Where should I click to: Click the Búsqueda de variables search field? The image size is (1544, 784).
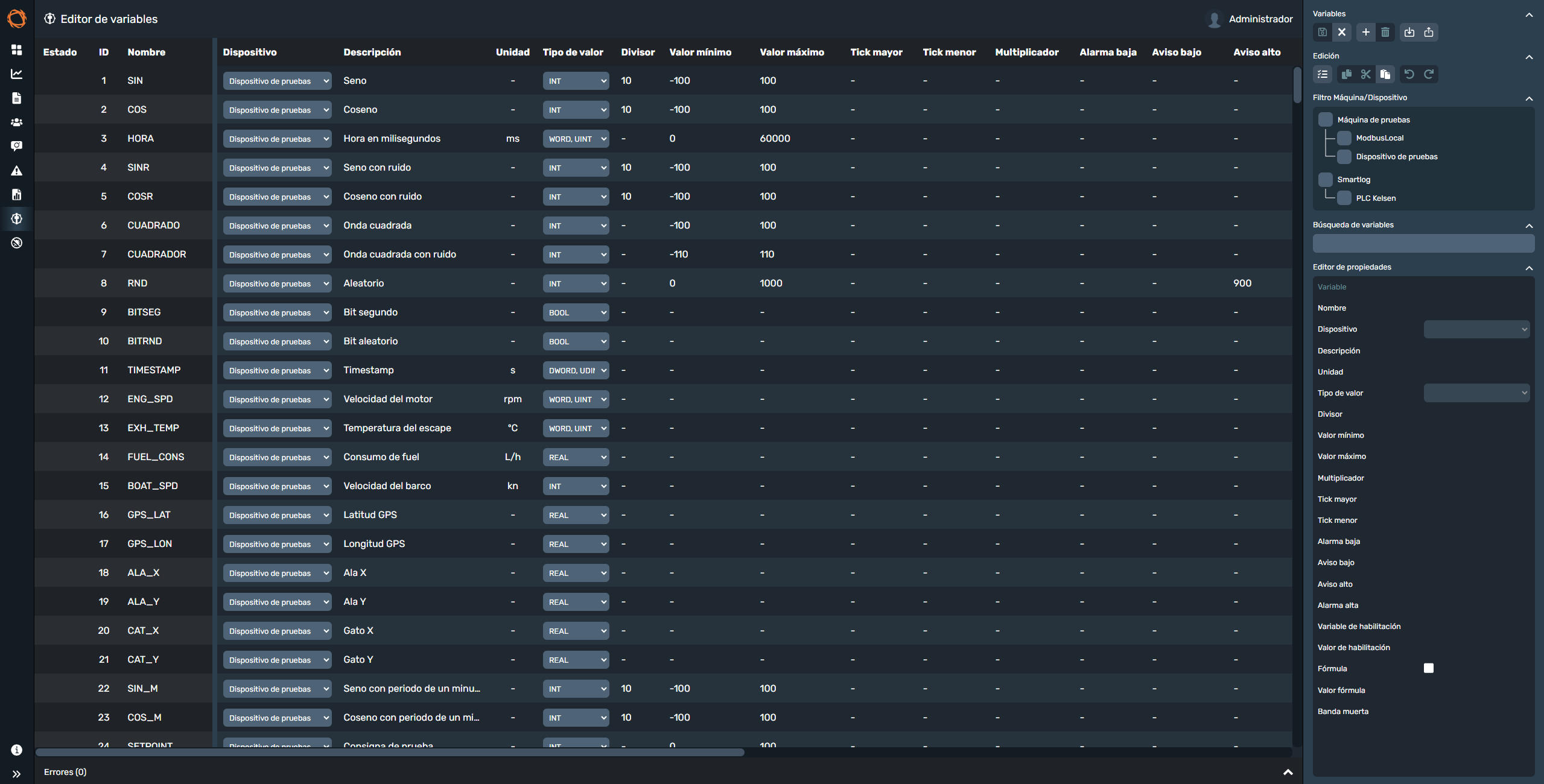(1423, 244)
